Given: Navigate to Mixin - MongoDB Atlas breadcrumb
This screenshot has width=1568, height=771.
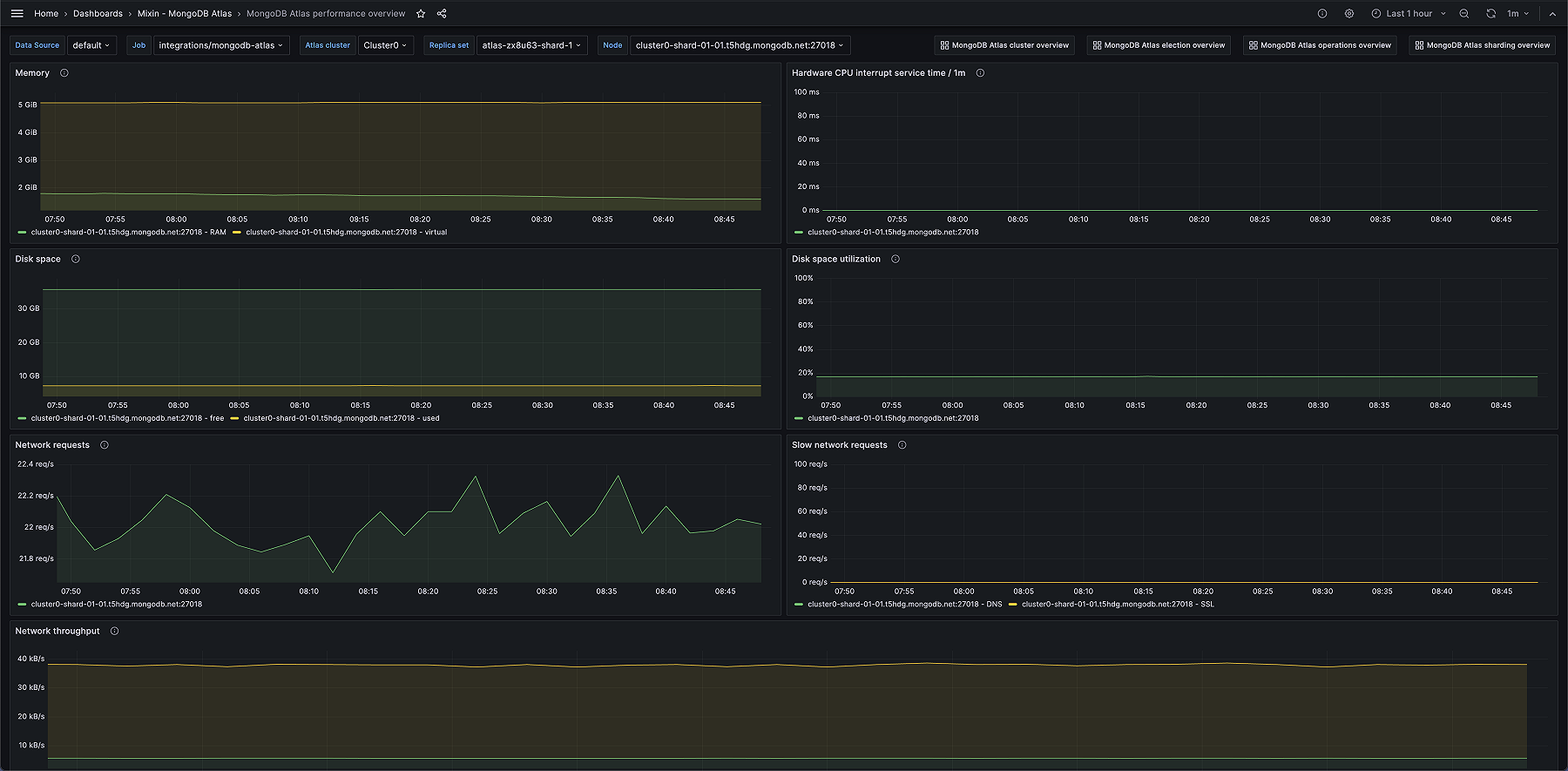Looking at the screenshot, I should (x=185, y=14).
